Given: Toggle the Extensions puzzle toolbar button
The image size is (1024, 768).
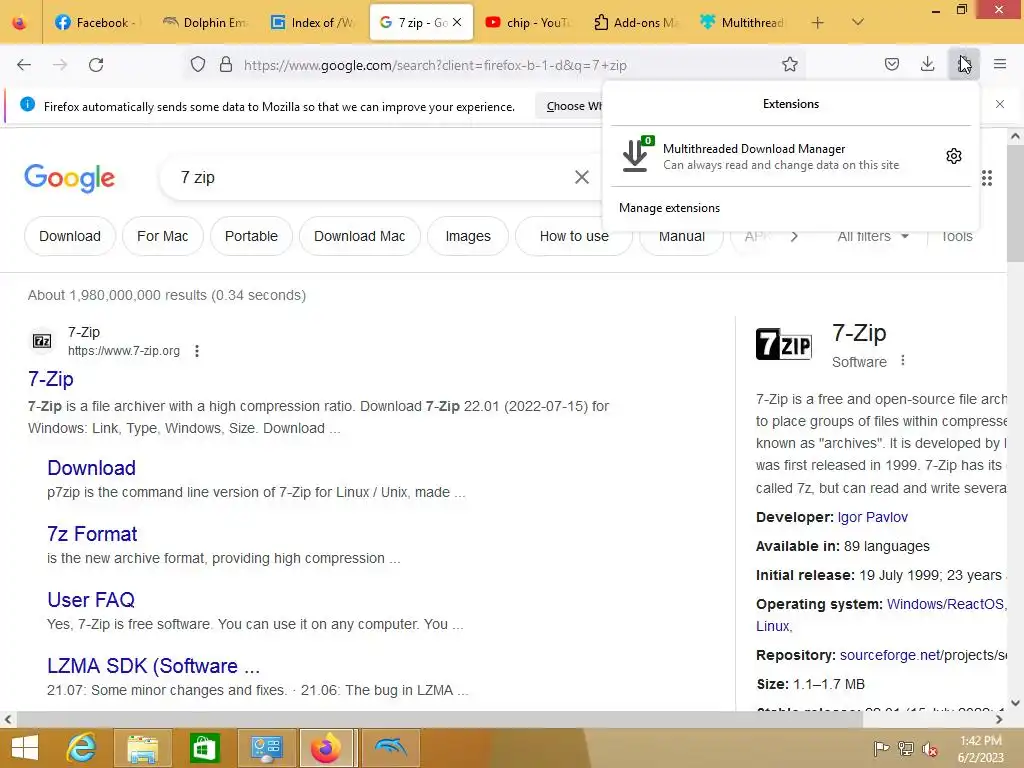Looking at the screenshot, I should click(964, 64).
